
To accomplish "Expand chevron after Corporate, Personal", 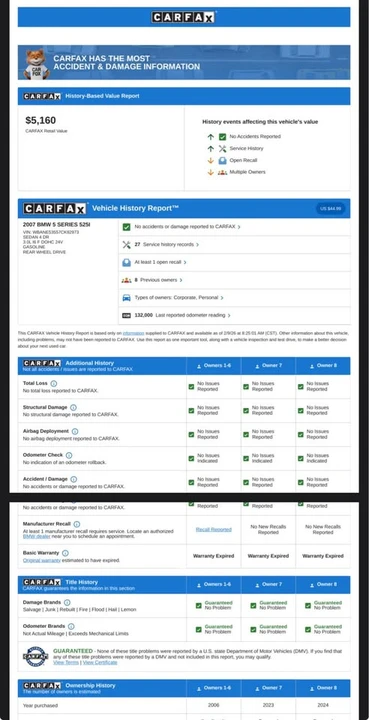I will pyautogui.click(x=222, y=298).
